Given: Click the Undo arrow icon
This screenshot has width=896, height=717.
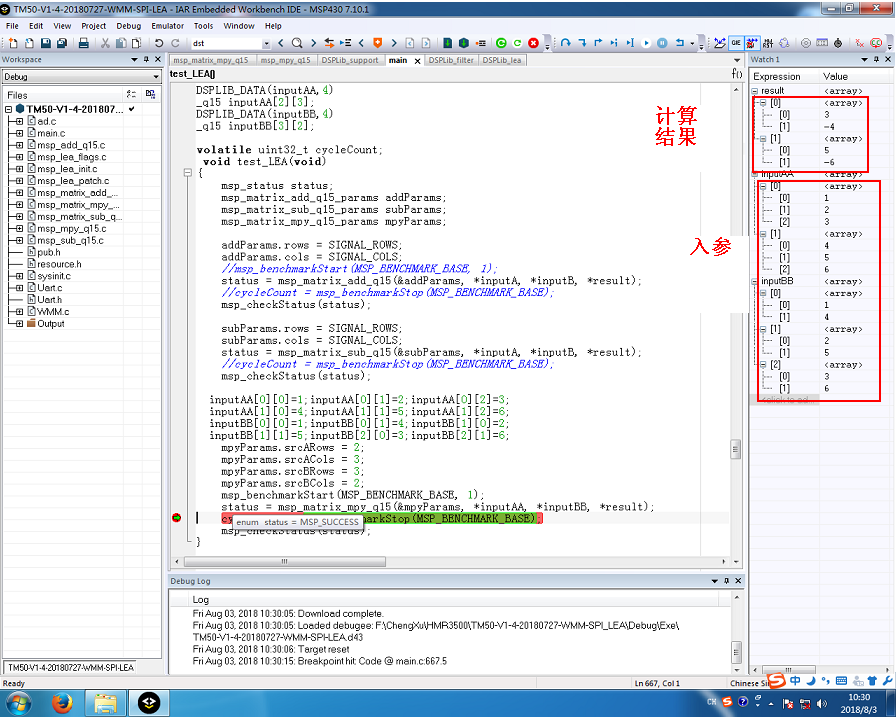Looking at the screenshot, I should [159, 44].
